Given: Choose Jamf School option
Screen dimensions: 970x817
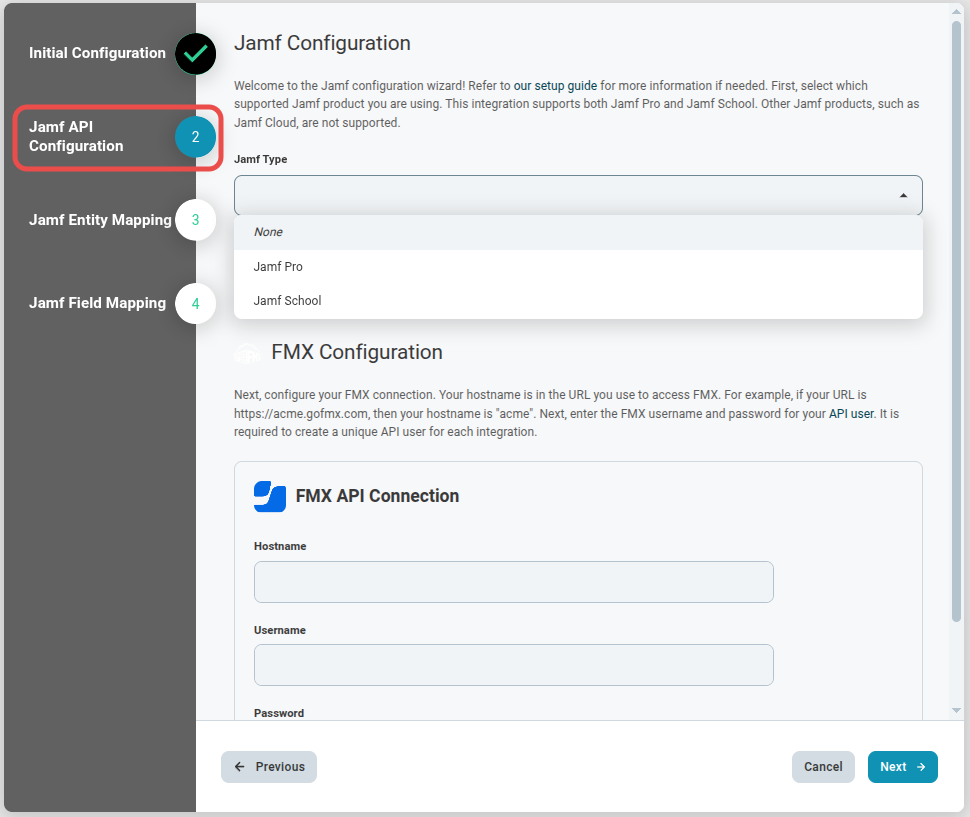Looking at the screenshot, I should [x=287, y=301].
